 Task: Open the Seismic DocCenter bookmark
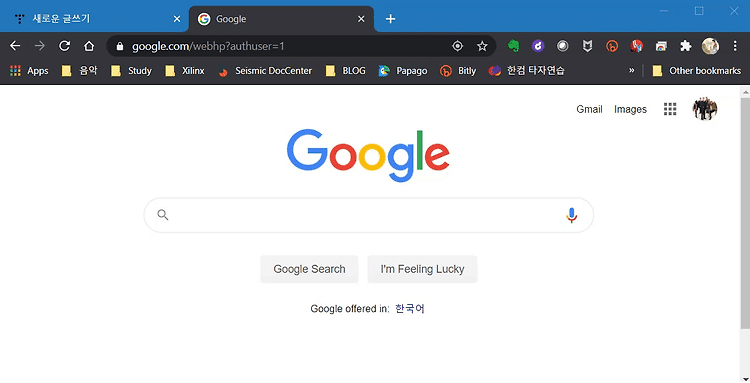265,71
